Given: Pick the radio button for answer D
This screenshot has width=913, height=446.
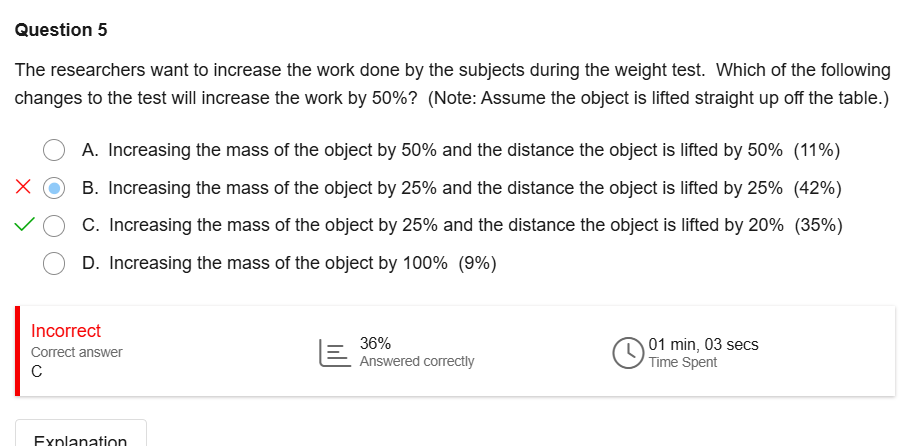Looking at the screenshot, I should [55, 263].
